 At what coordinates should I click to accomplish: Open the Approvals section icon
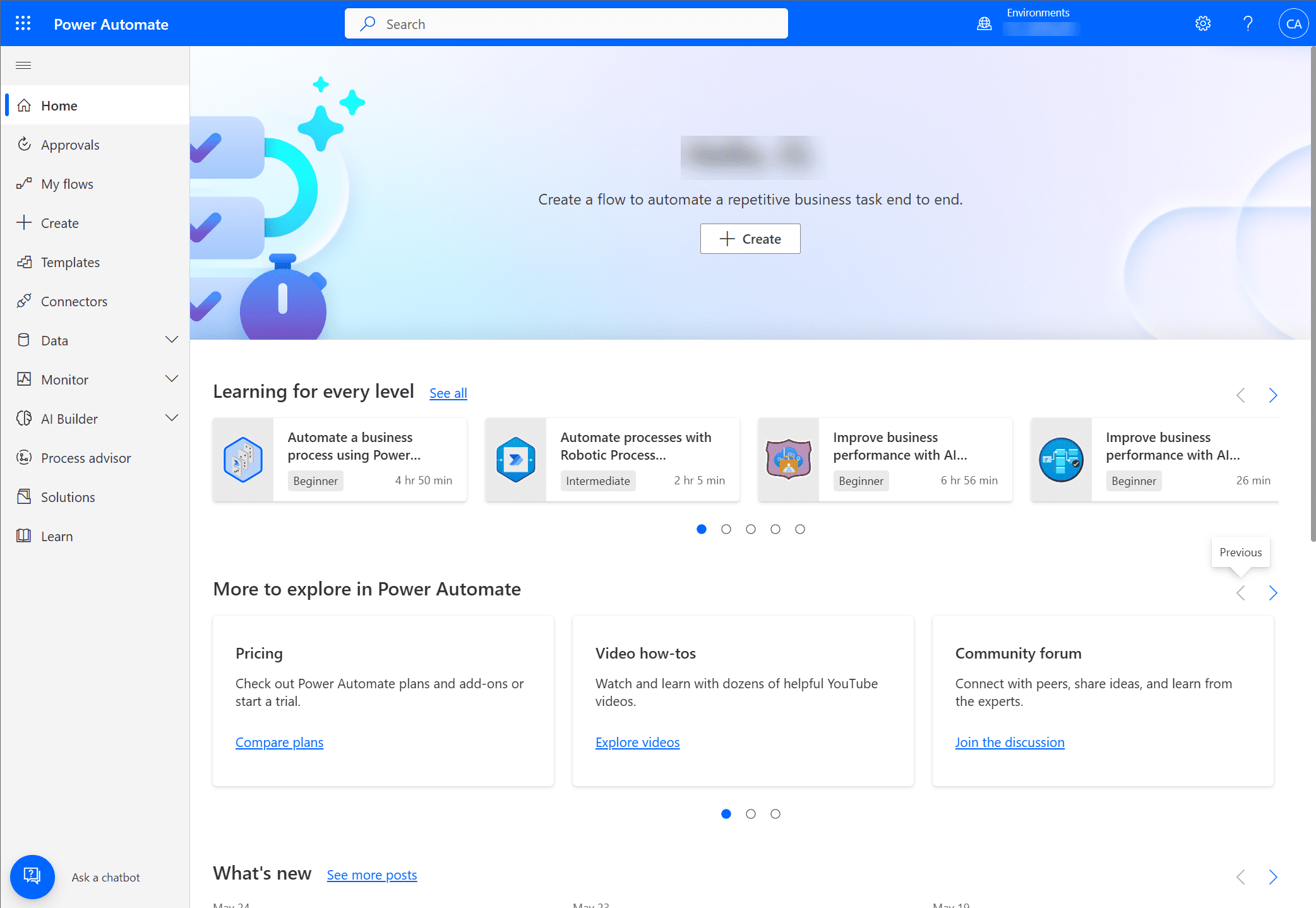[25, 144]
